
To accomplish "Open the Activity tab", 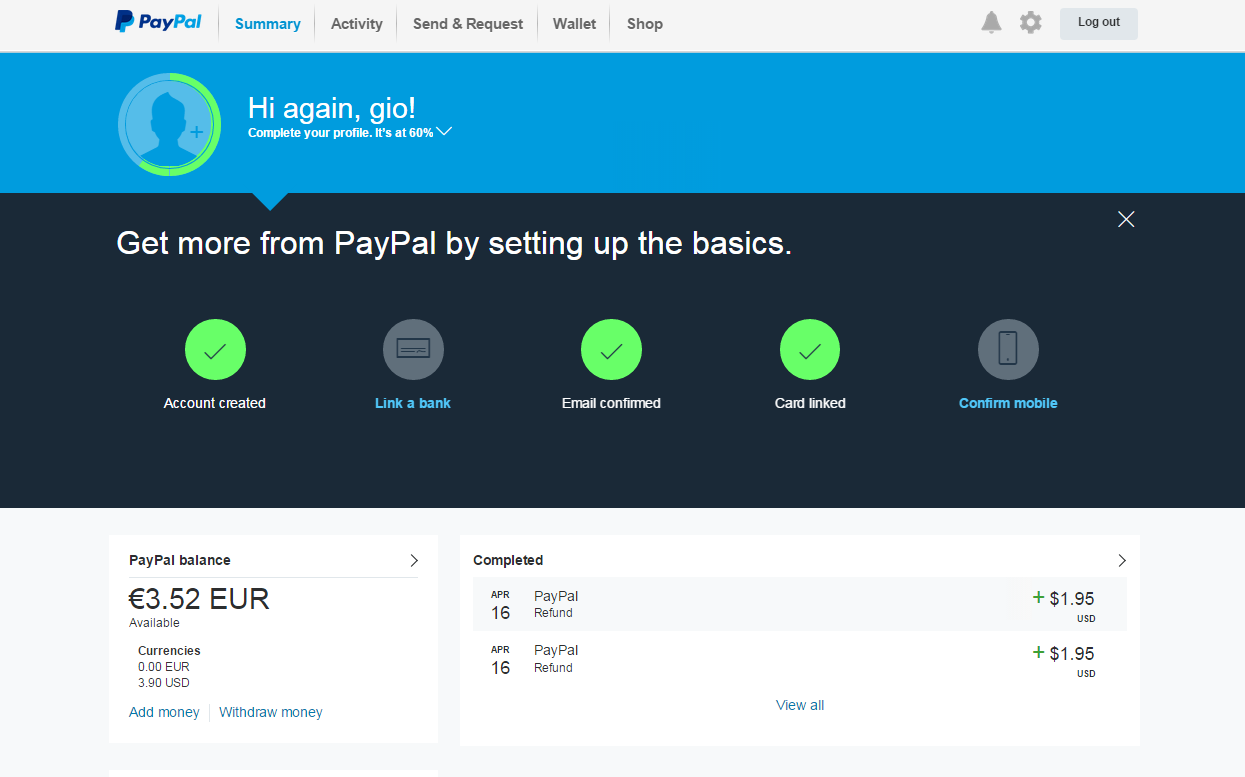I will click(357, 24).
